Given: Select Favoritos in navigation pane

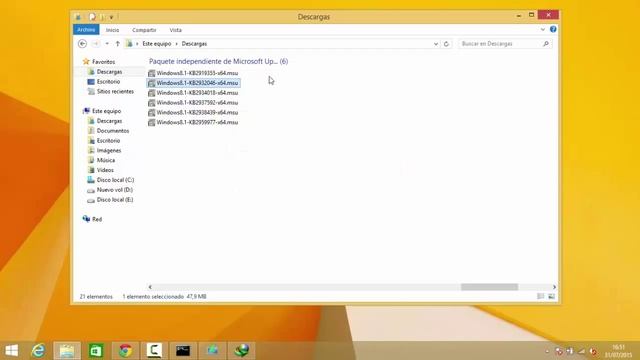Looking at the screenshot, I should click(x=103, y=62).
